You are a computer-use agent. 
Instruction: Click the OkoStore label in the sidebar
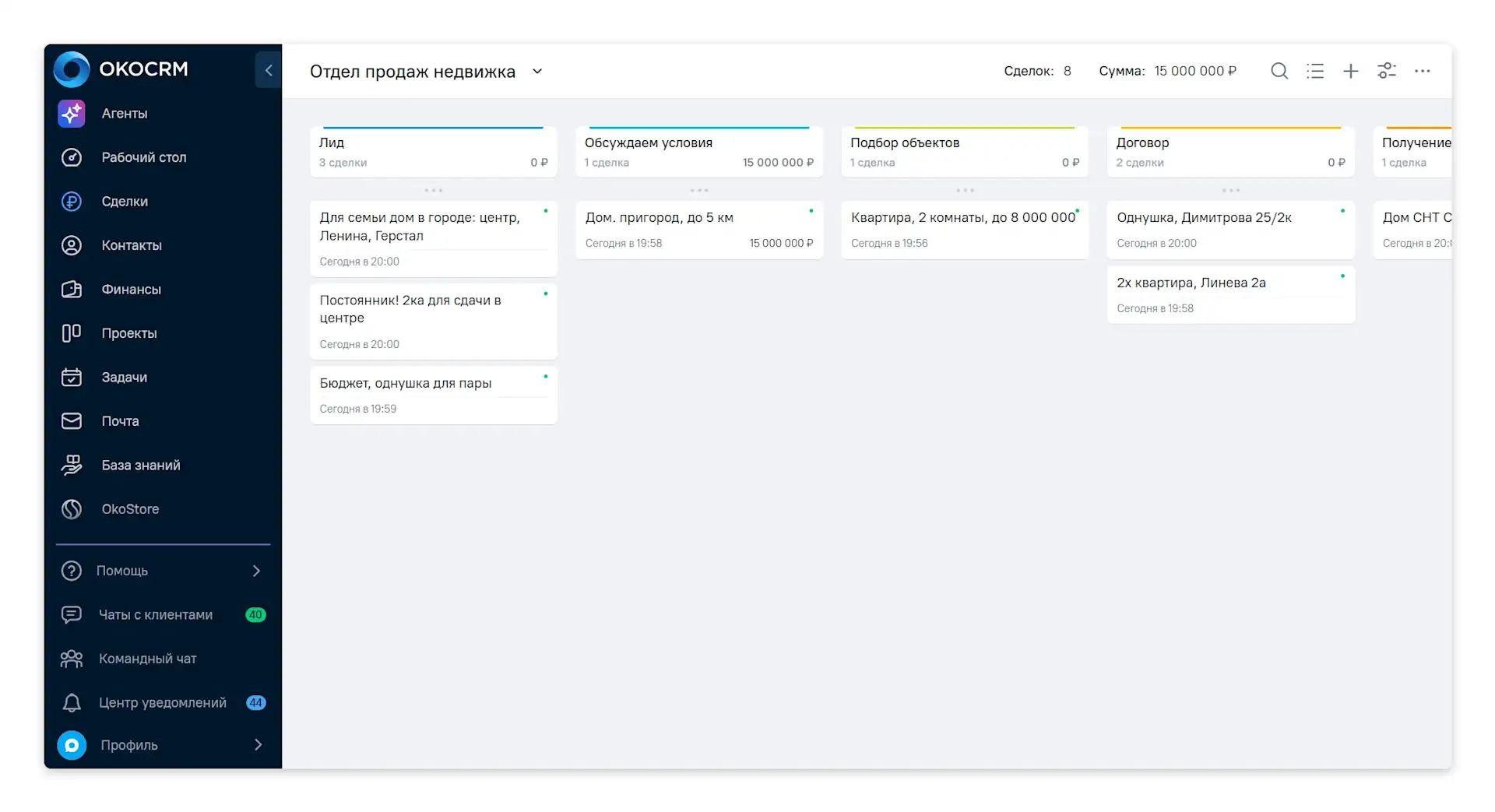click(x=130, y=509)
